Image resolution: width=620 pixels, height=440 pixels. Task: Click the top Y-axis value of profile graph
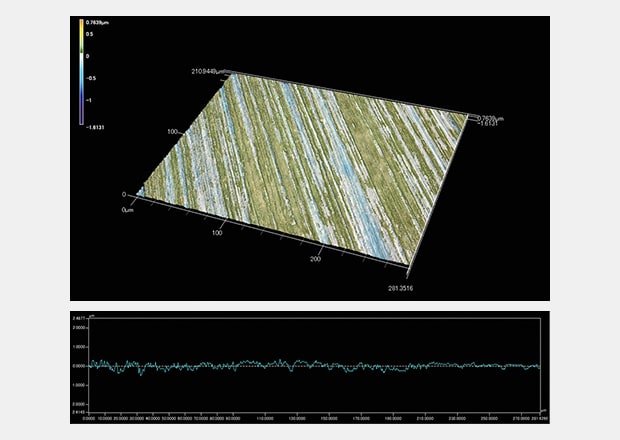[78, 320]
